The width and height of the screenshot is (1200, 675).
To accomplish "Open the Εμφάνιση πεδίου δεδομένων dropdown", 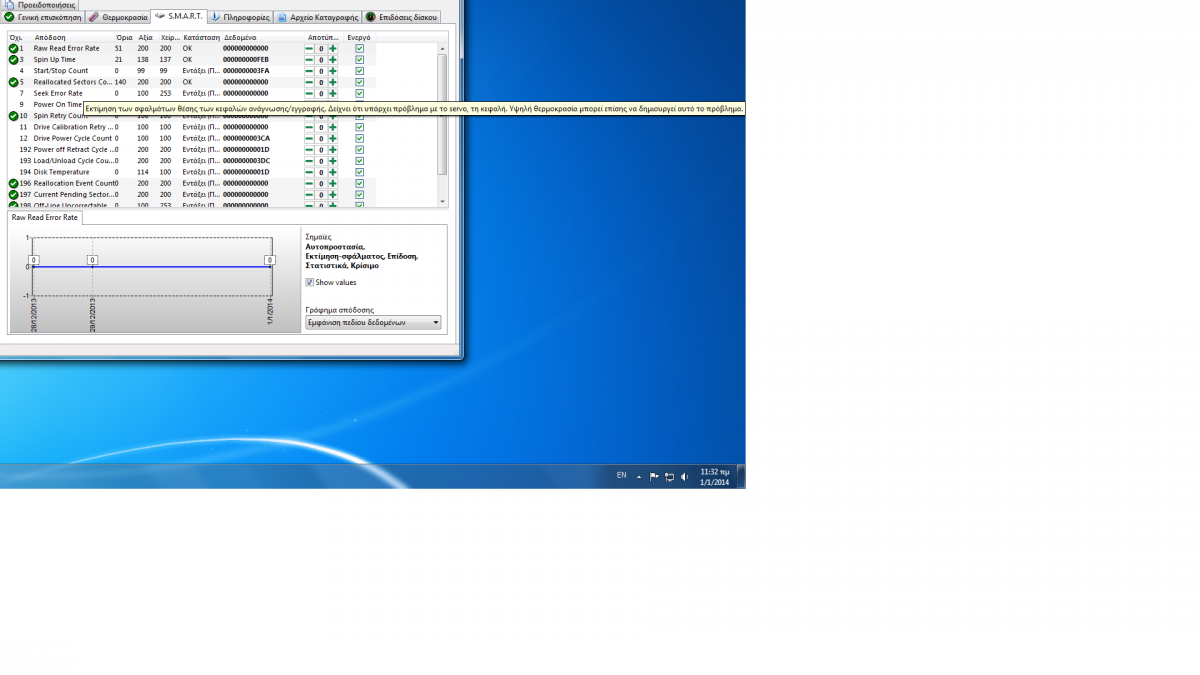I will tap(373, 323).
